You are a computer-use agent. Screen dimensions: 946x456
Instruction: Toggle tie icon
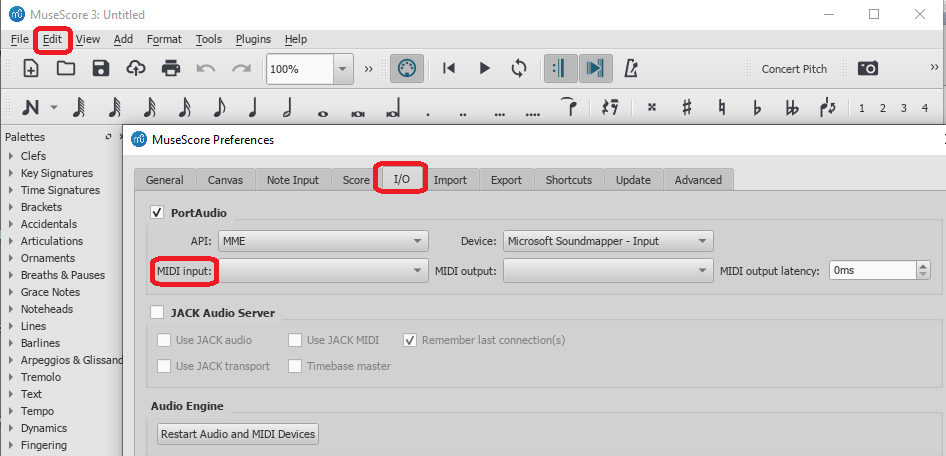point(568,107)
